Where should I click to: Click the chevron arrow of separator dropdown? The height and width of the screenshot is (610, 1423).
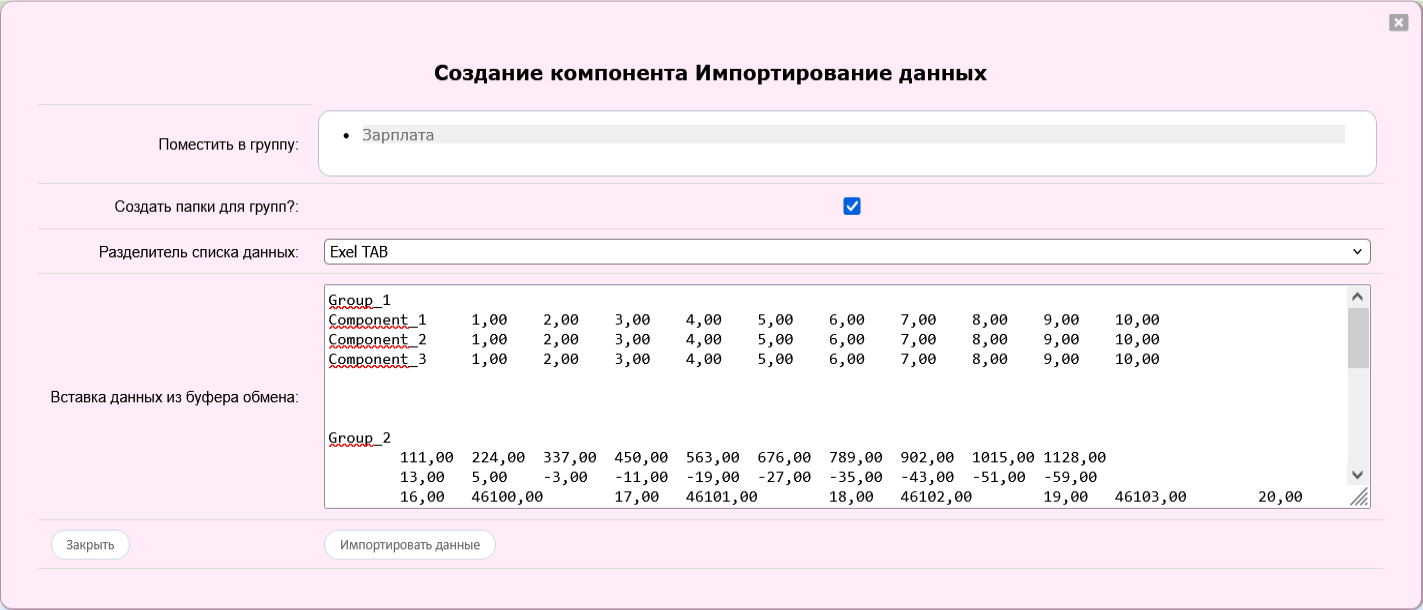point(1357,252)
